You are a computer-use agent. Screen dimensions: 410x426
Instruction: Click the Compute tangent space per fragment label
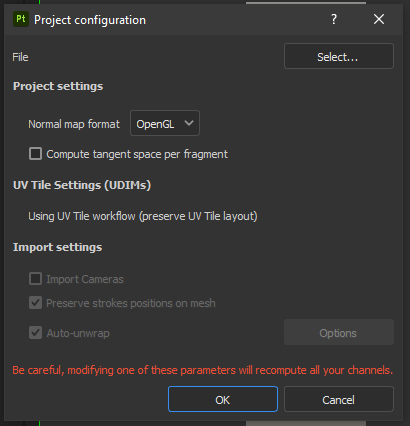[137, 154]
